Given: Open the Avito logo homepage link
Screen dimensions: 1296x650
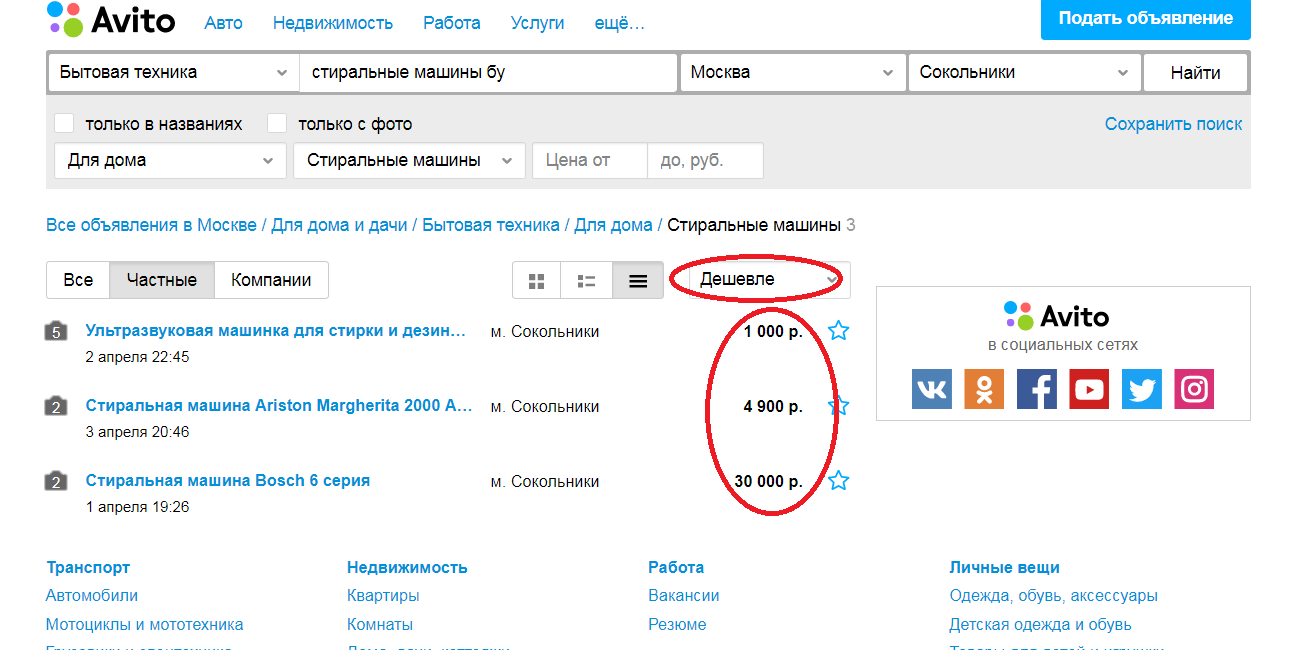Looking at the screenshot, I should (x=111, y=19).
